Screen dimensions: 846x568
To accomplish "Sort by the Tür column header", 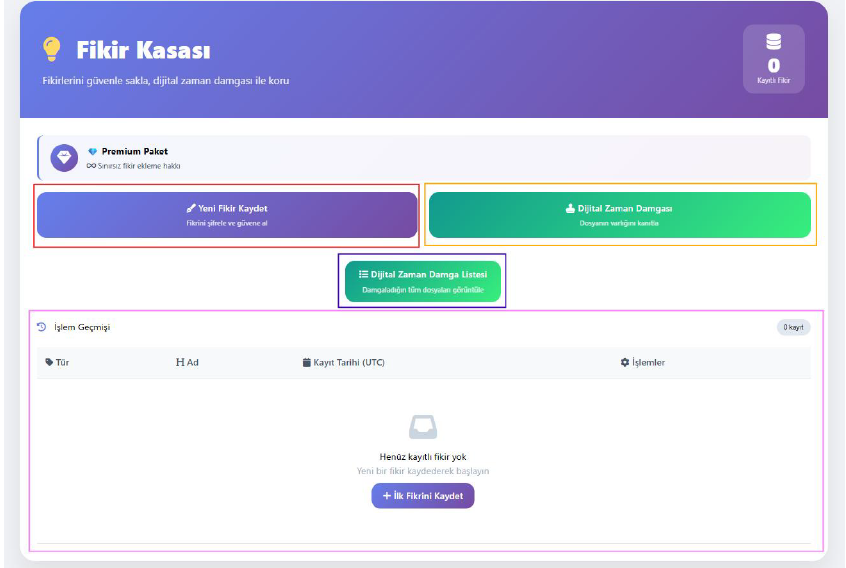I will tap(57, 362).
